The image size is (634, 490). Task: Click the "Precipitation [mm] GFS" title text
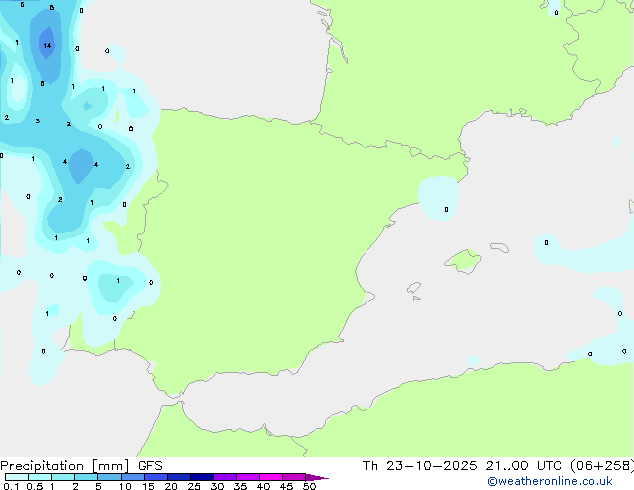(81, 466)
